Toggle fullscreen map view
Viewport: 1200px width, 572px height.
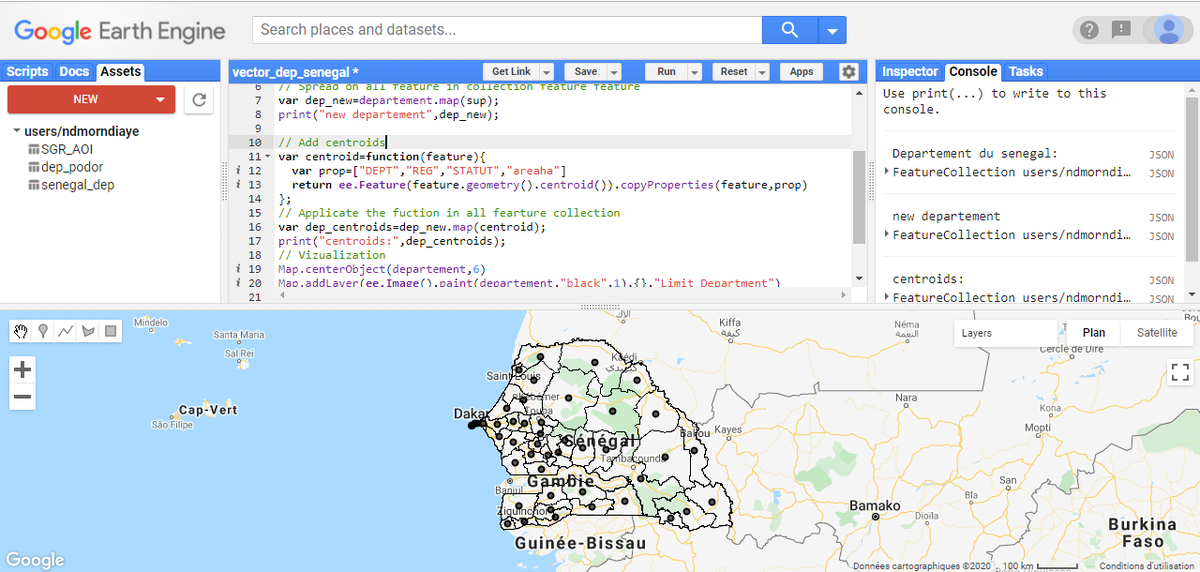click(x=1179, y=372)
